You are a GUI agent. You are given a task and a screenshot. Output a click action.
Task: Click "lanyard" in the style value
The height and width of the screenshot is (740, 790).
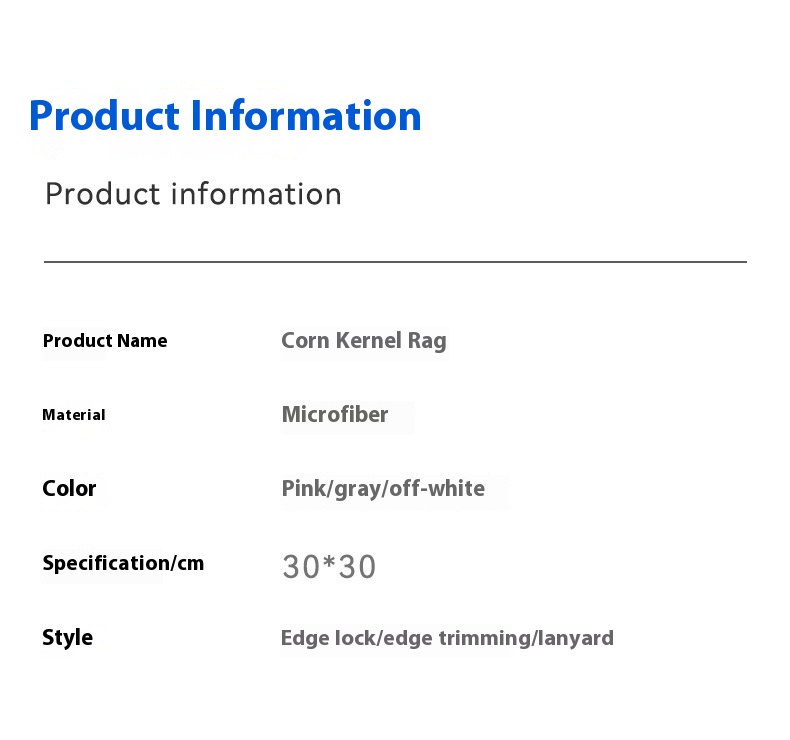(x=580, y=638)
